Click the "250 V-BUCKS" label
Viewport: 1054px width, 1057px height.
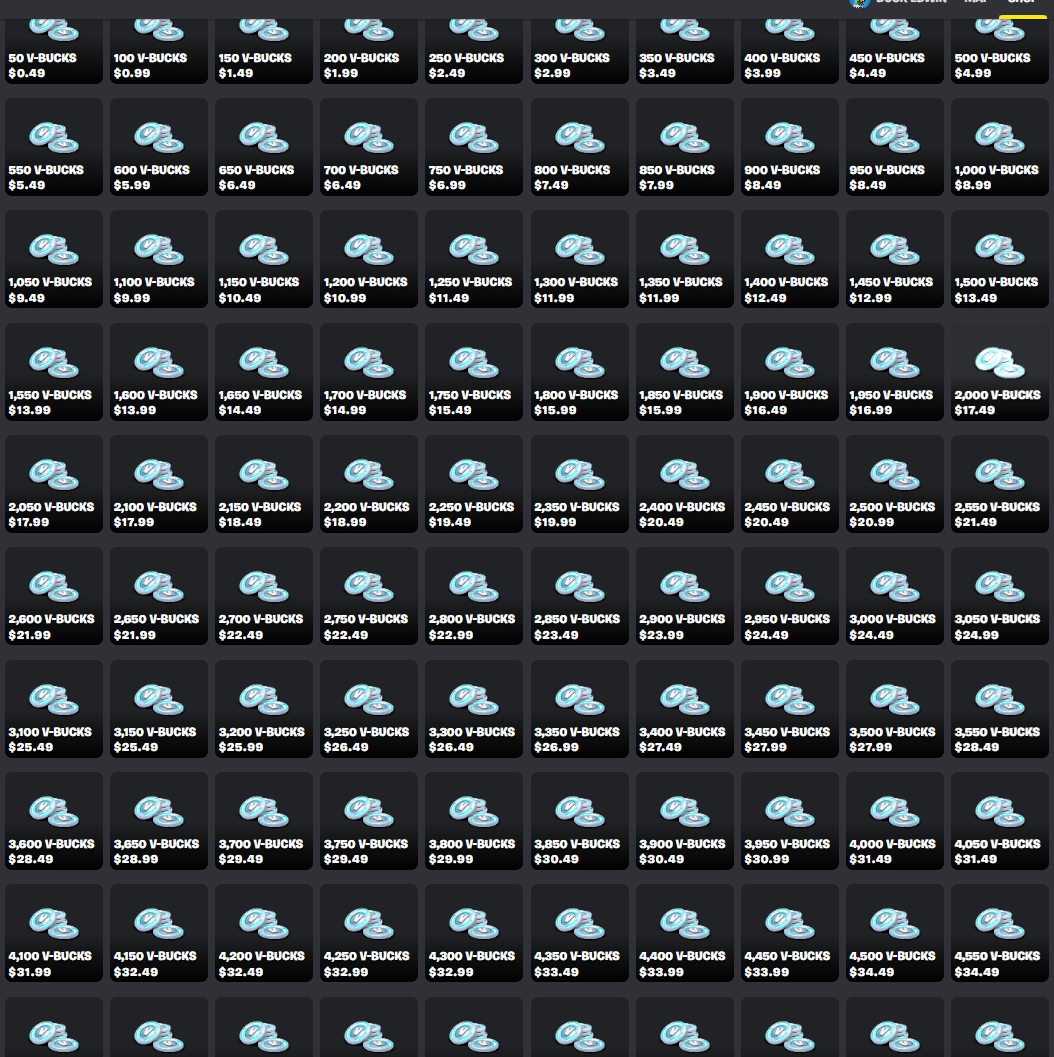click(x=466, y=58)
